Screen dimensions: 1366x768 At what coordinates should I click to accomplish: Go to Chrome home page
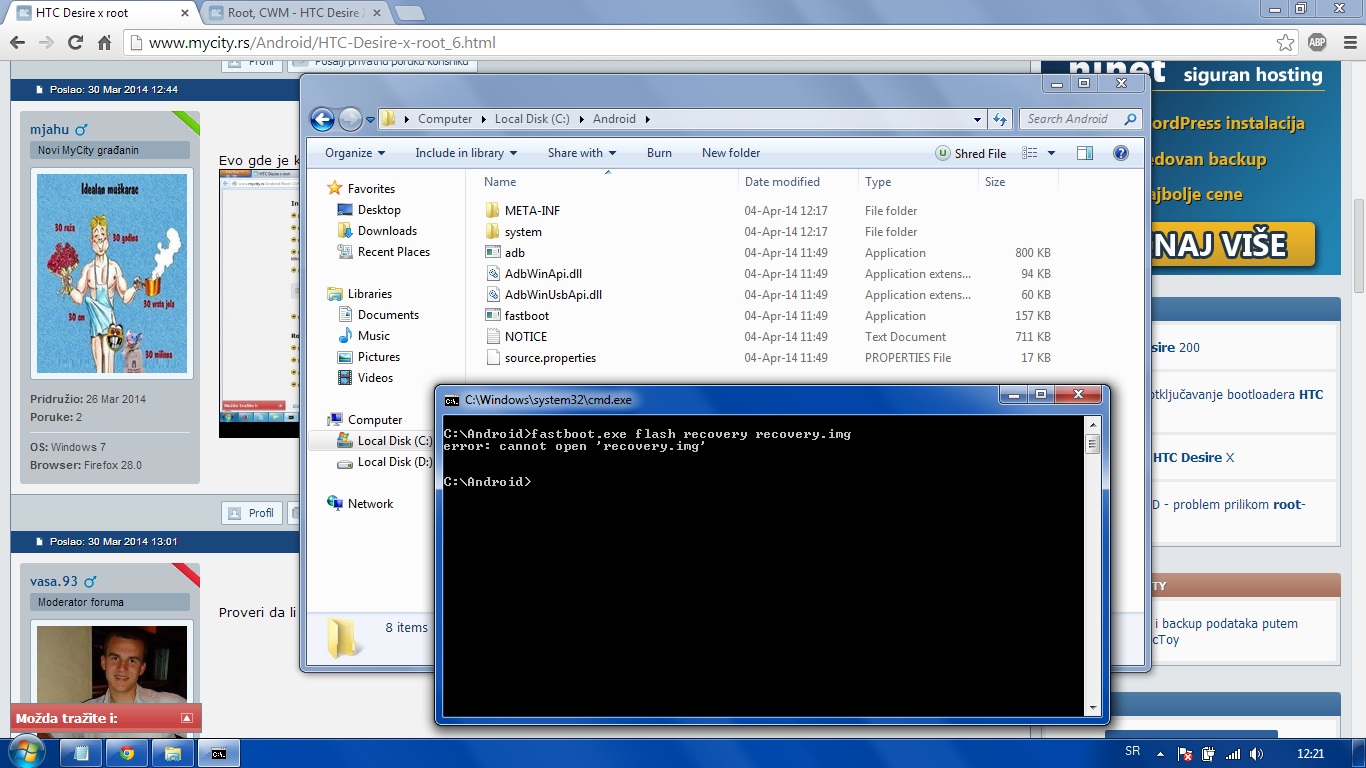104,43
